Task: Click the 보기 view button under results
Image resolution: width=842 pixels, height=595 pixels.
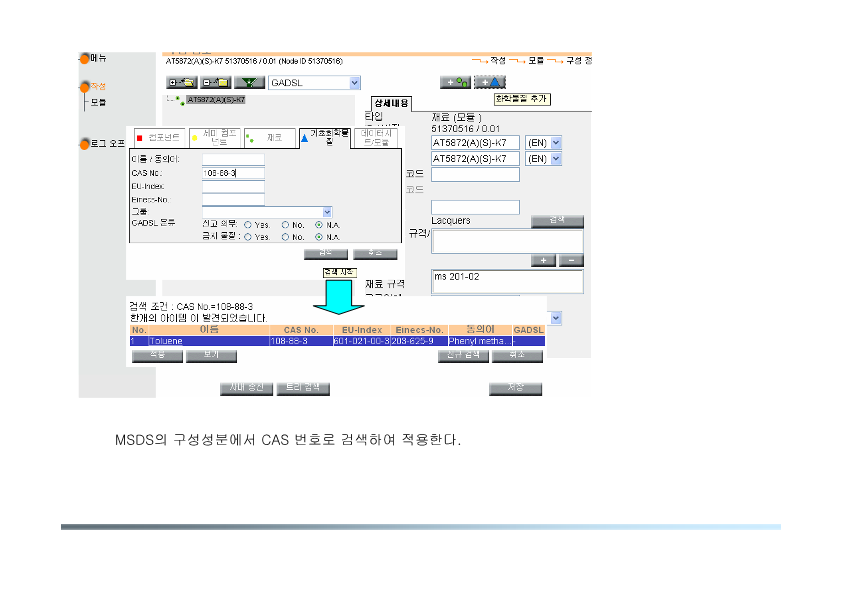Action: (211, 356)
